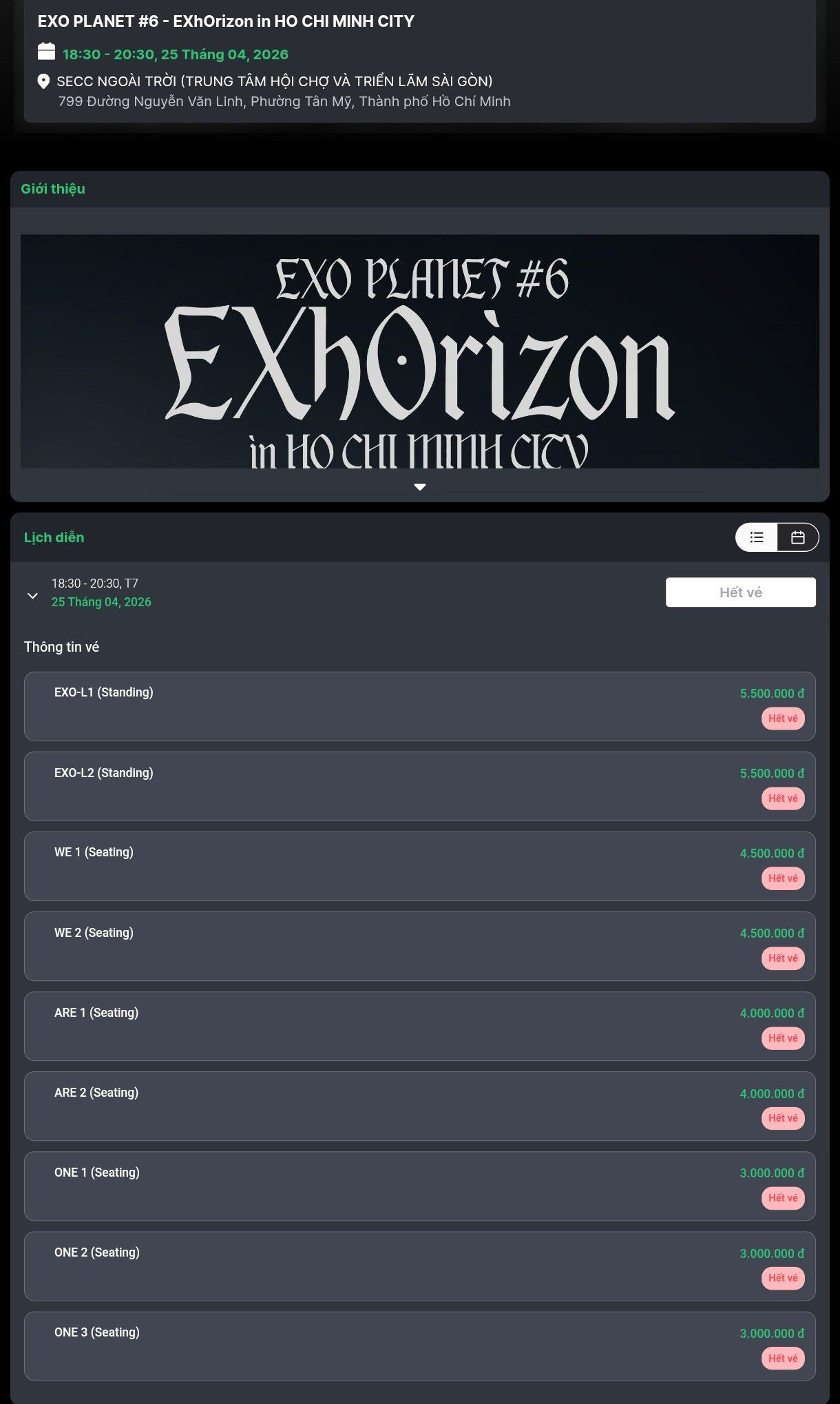Click Hết vé badge for ARE 2 Seating
The width and height of the screenshot is (840, 1404).
pyautogui.click(x=783, y=1118)
